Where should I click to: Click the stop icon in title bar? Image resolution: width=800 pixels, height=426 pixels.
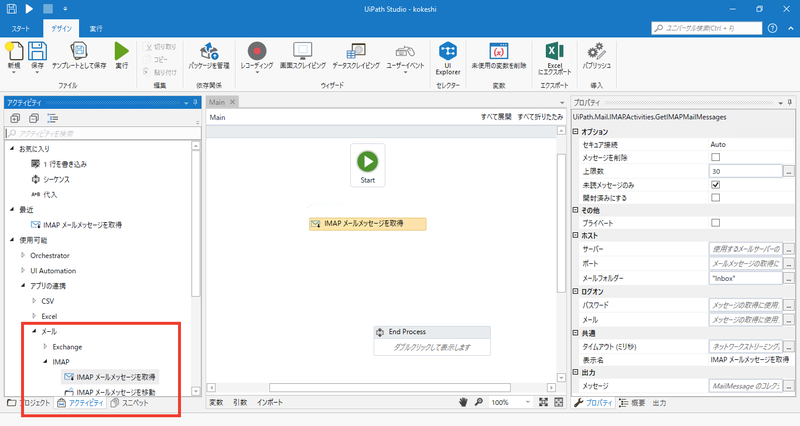[47, 9]
